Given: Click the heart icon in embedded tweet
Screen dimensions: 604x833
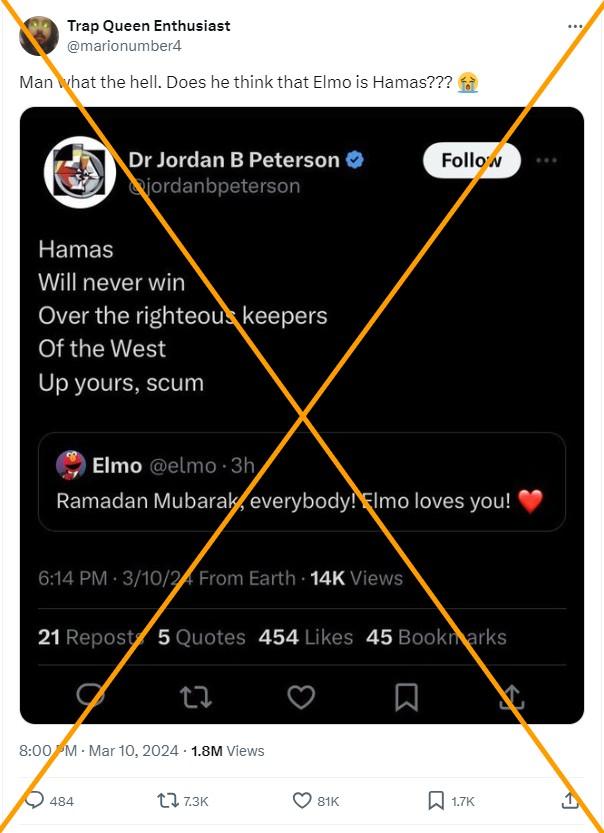Looking at the screenshot, I should [x=301, y=696].
